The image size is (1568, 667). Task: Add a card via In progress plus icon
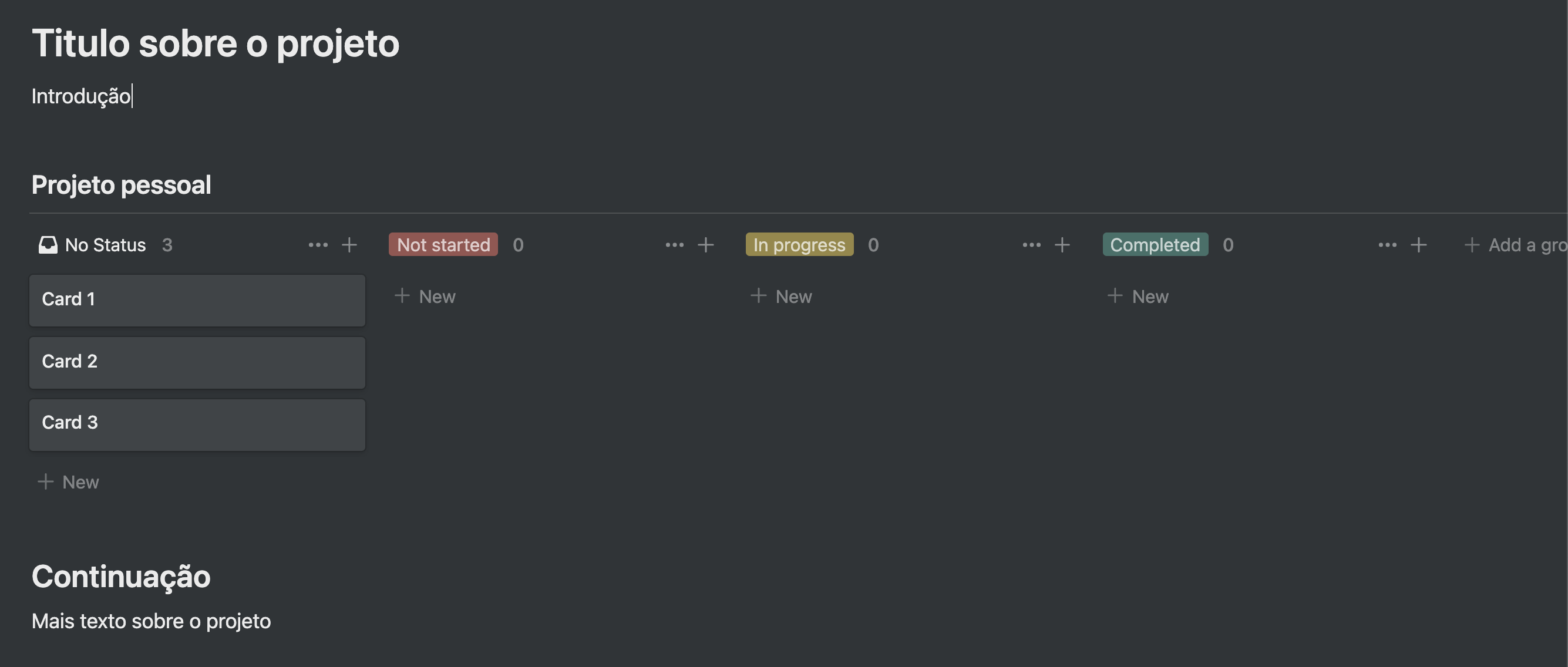[1062, 245]
